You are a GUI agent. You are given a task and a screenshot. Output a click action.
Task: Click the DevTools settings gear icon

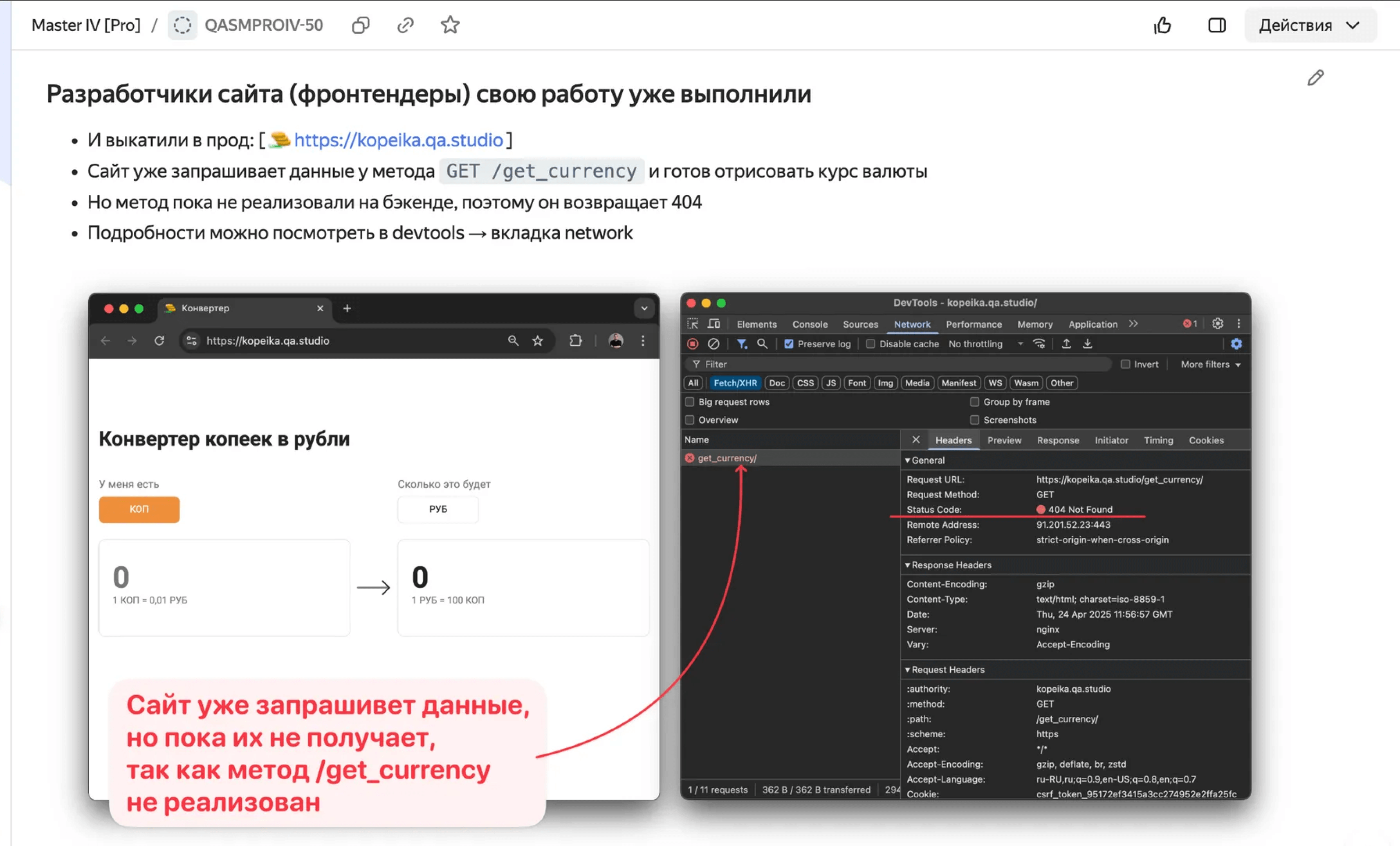(1217, 324)
